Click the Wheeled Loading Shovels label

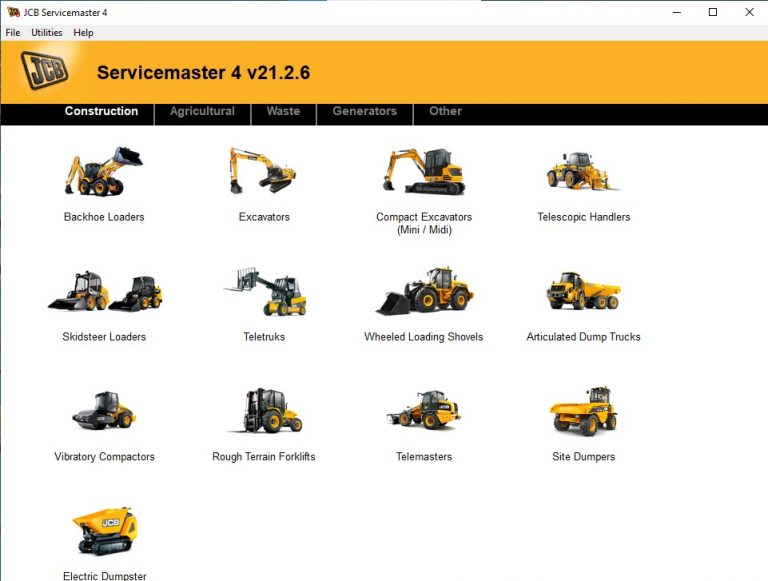[x=424, y=337]
